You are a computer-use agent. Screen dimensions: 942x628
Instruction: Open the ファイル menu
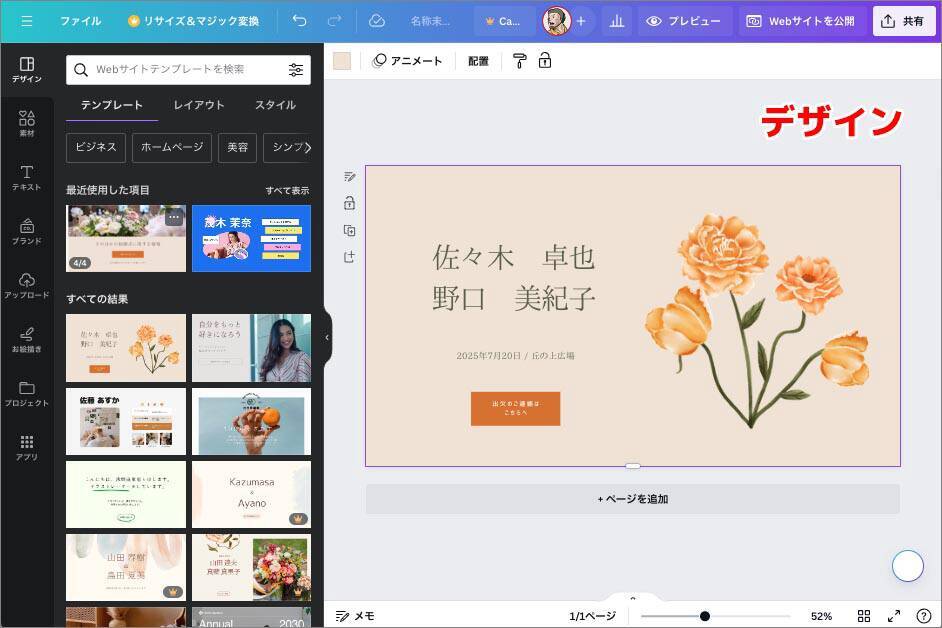tap(80, 21)
